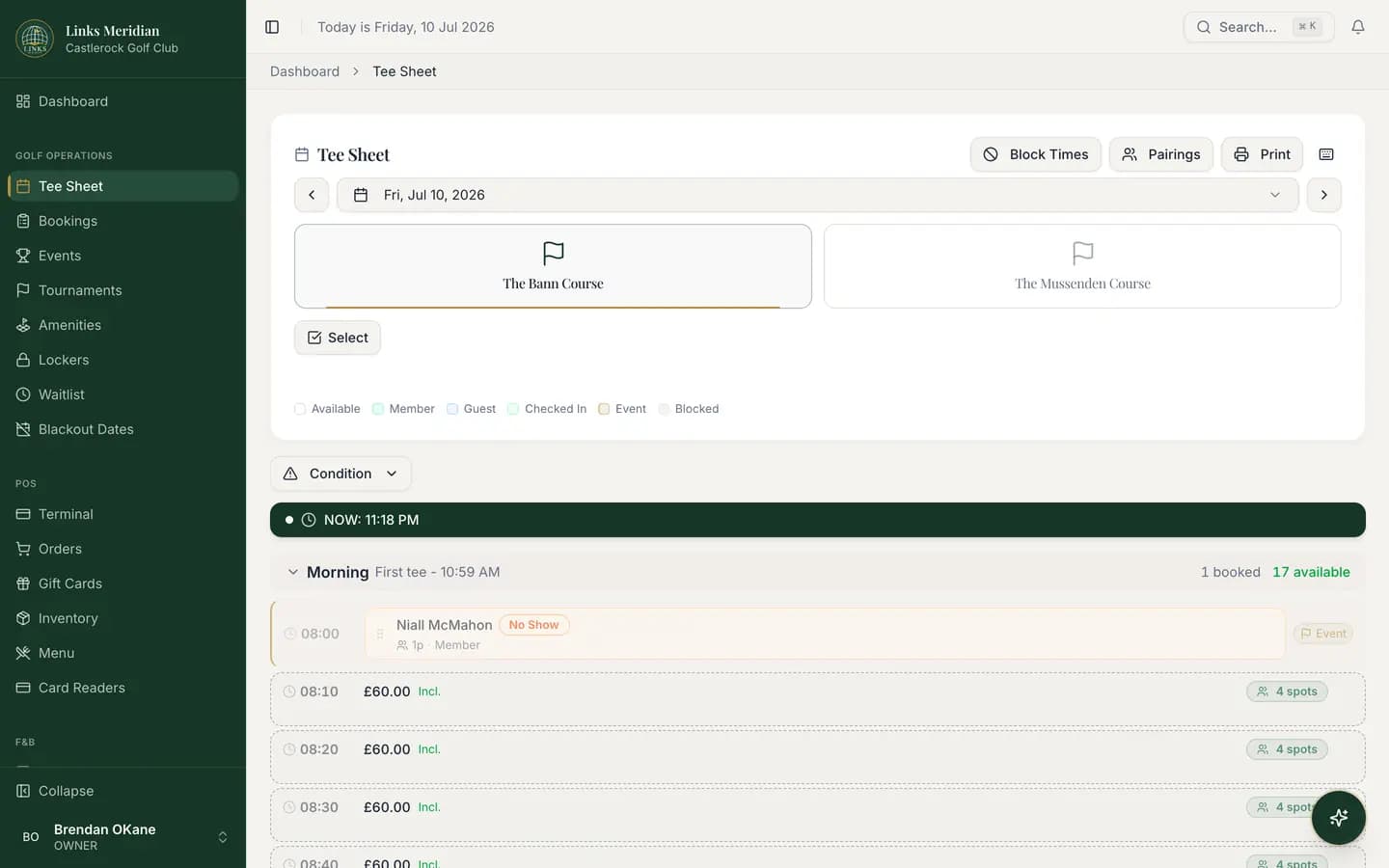Screen dimensions: 1389x868
Task: Click the Pairings button
Action: pyautogui.click(x=1161, y=154)
